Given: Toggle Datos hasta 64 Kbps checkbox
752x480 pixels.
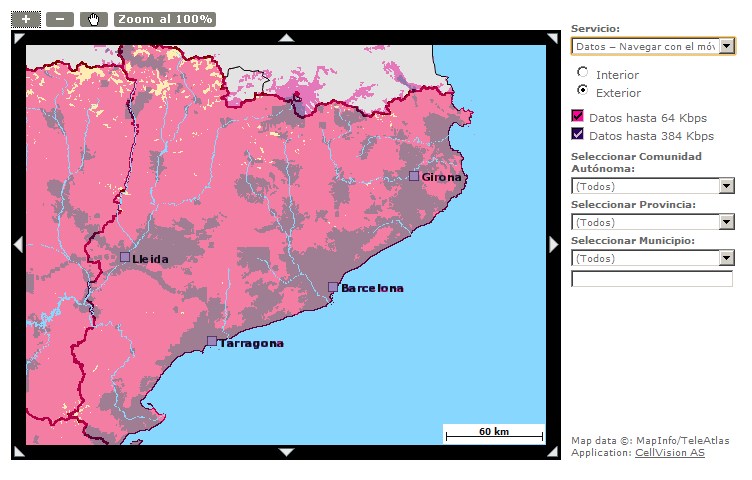Looking at the screenshot, I should click(x=577, y=116).
